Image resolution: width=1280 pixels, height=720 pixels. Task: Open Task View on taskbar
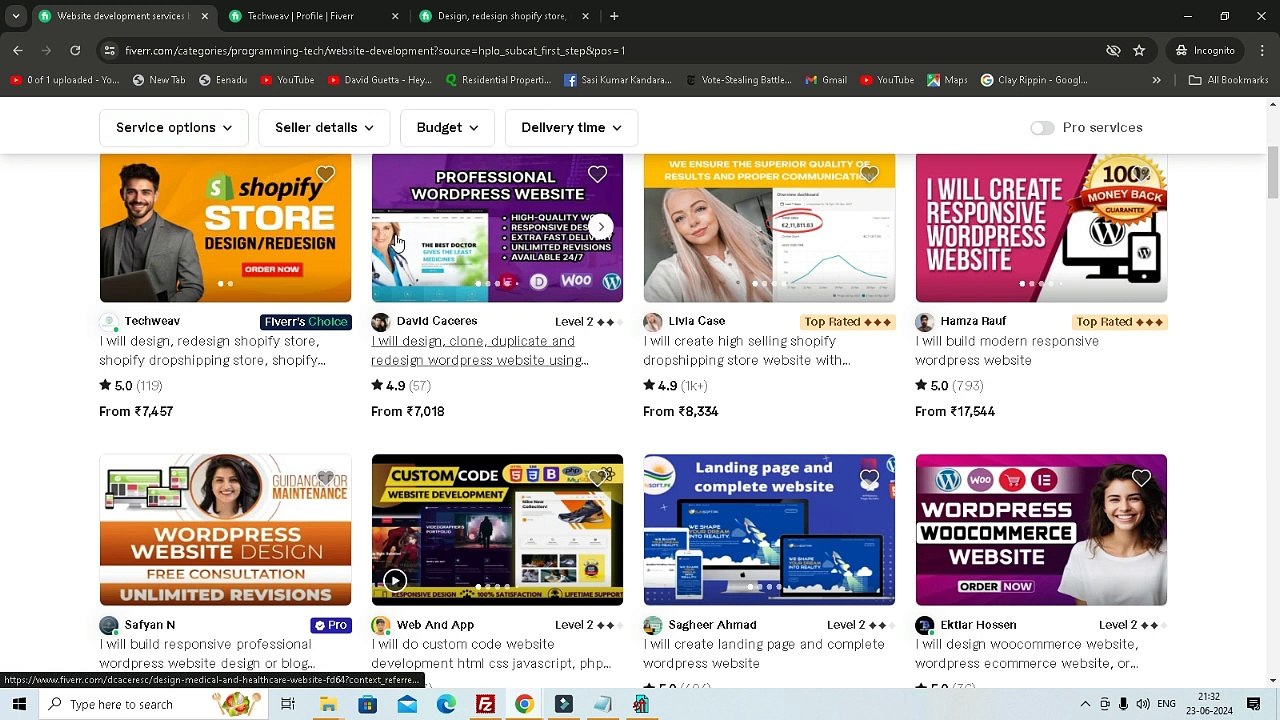point(288,704)
